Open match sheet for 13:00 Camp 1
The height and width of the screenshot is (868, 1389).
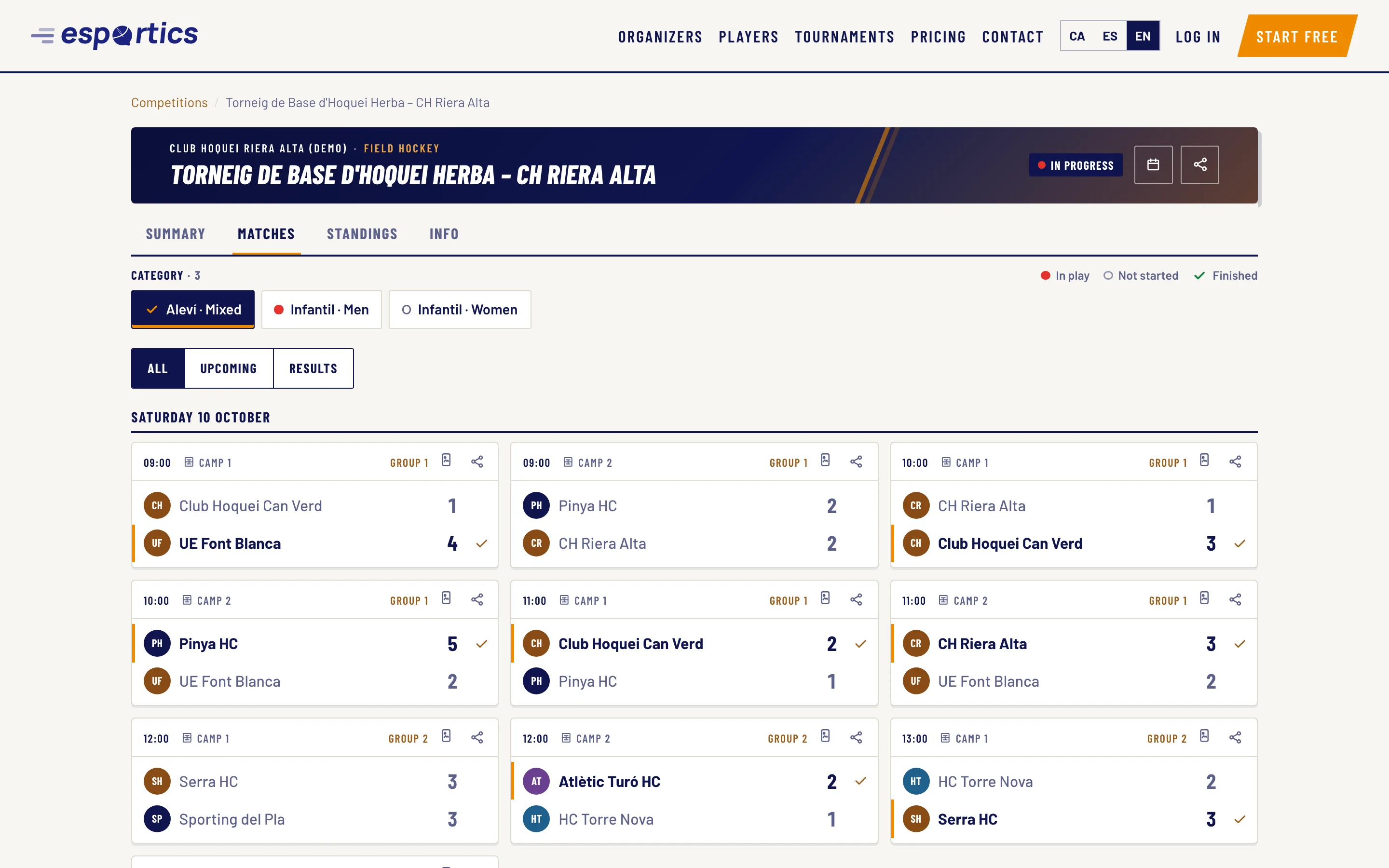point(1205,736)
